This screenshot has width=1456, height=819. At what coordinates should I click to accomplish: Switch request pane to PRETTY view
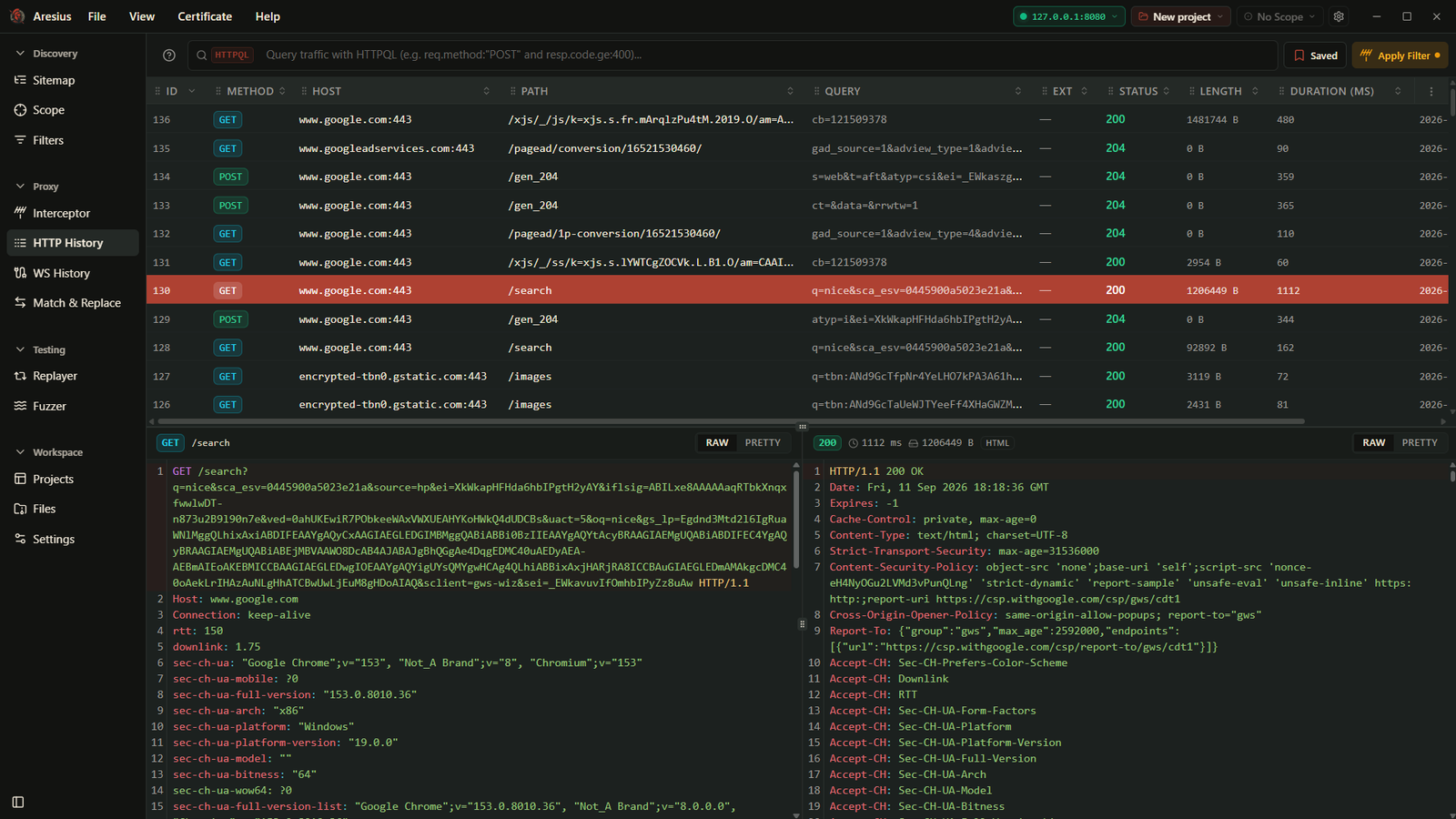tap(763, 443)
